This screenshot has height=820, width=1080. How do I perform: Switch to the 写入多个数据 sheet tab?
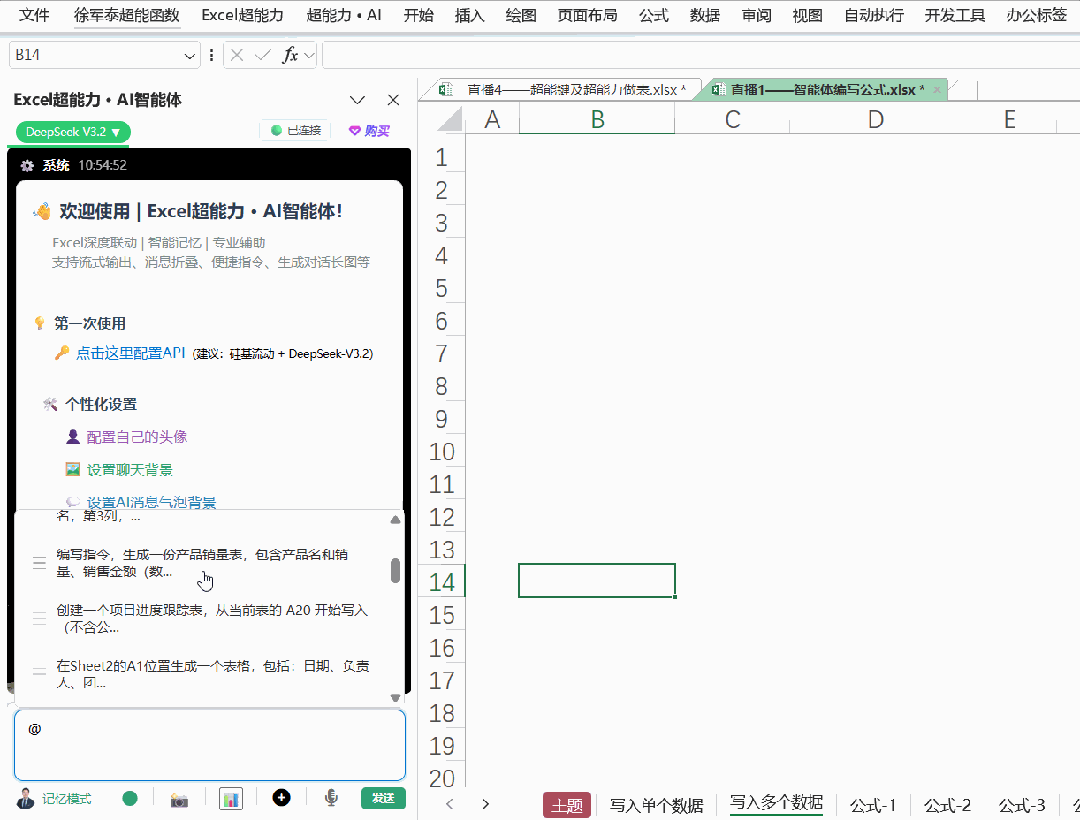(776, 803)
